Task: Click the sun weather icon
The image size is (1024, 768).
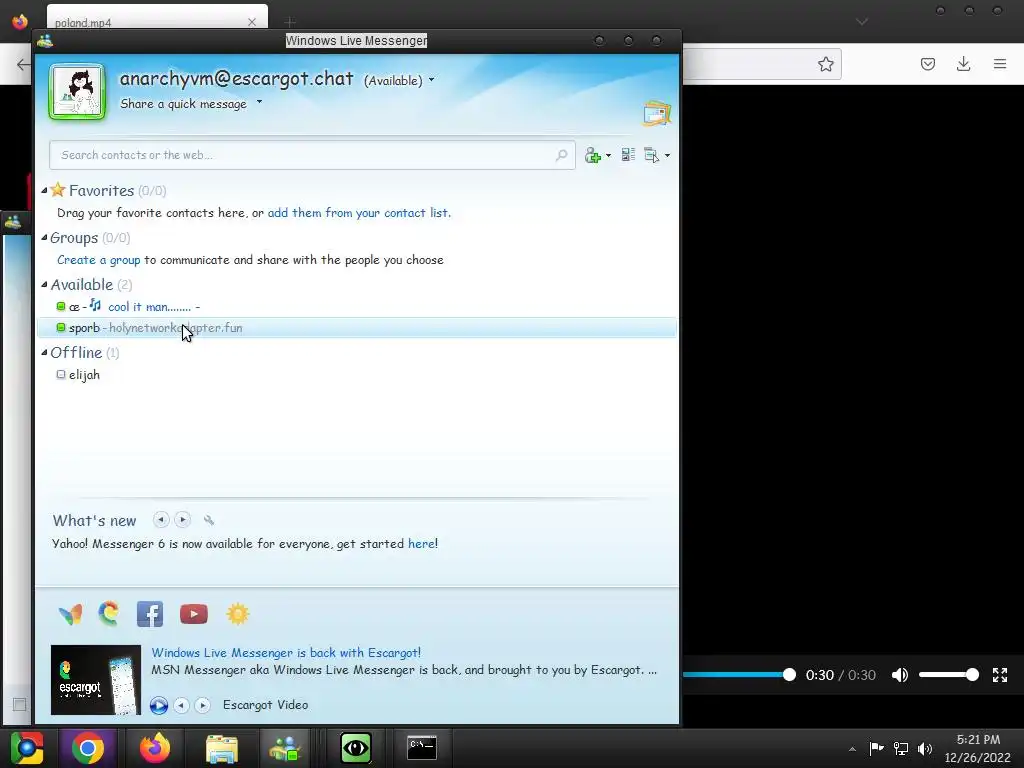Action: point(238,614)
